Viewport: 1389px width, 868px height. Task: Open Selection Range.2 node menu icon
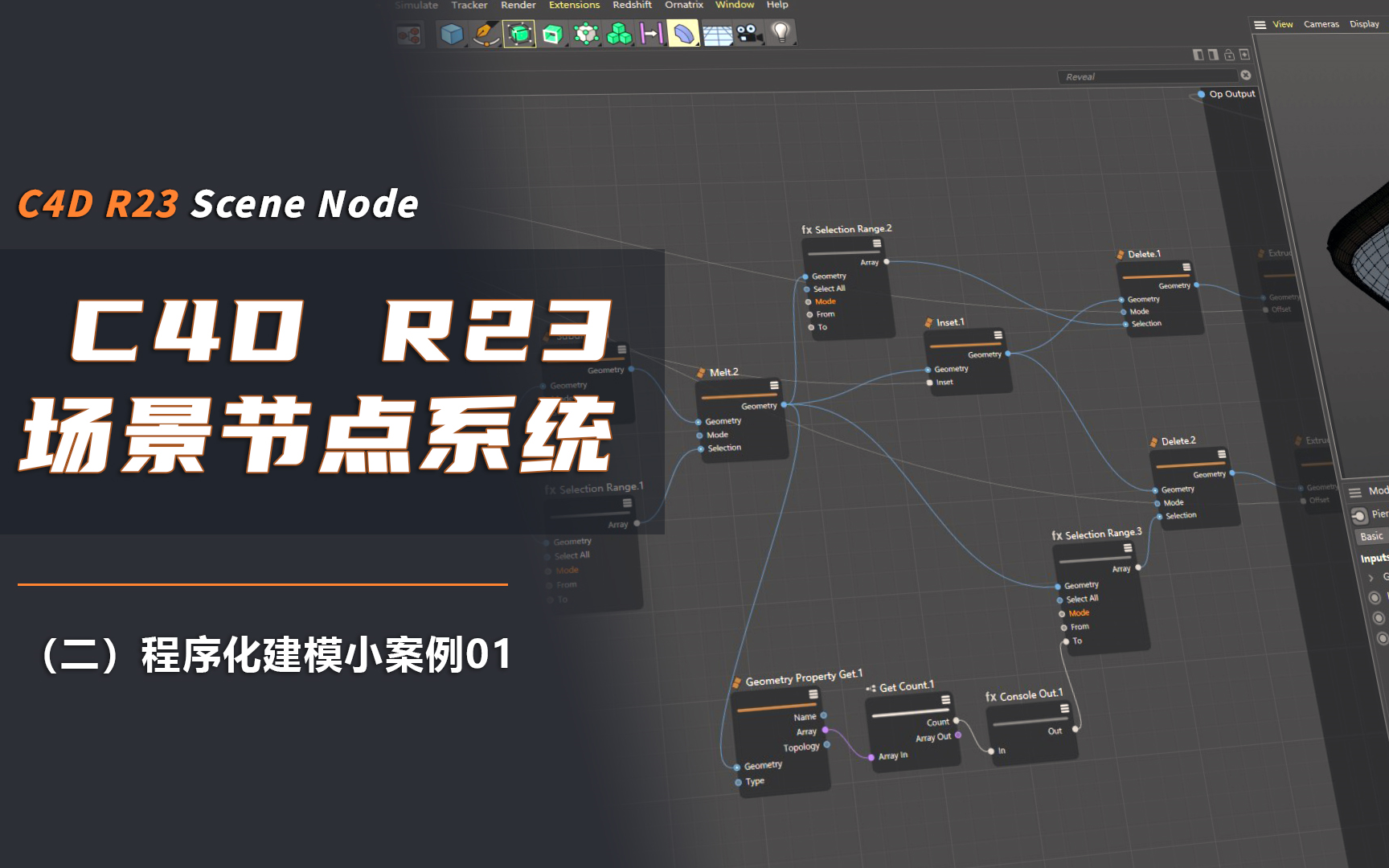point(877,244)
